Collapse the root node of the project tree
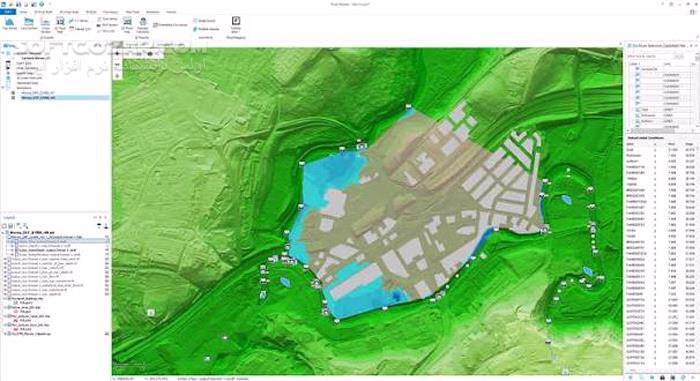Viewport: 700px width, 381px height. (x=4, y=53)
